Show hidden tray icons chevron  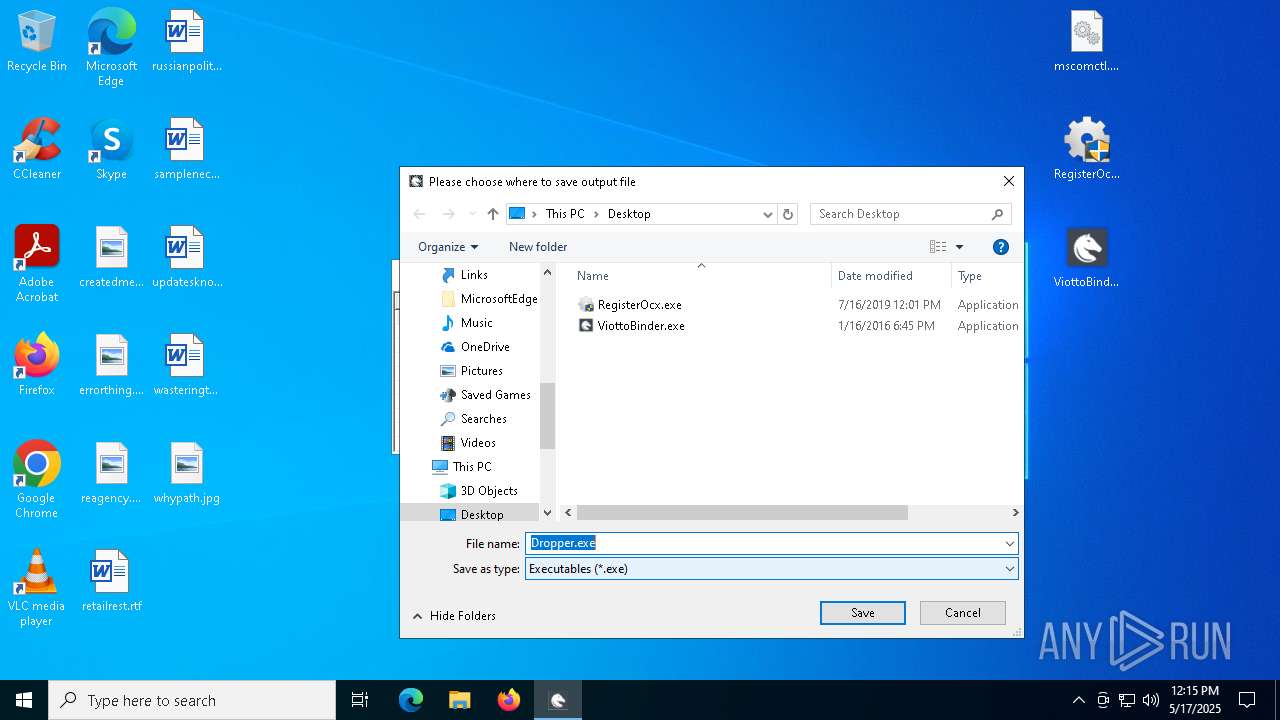(x=1078, y=700)
